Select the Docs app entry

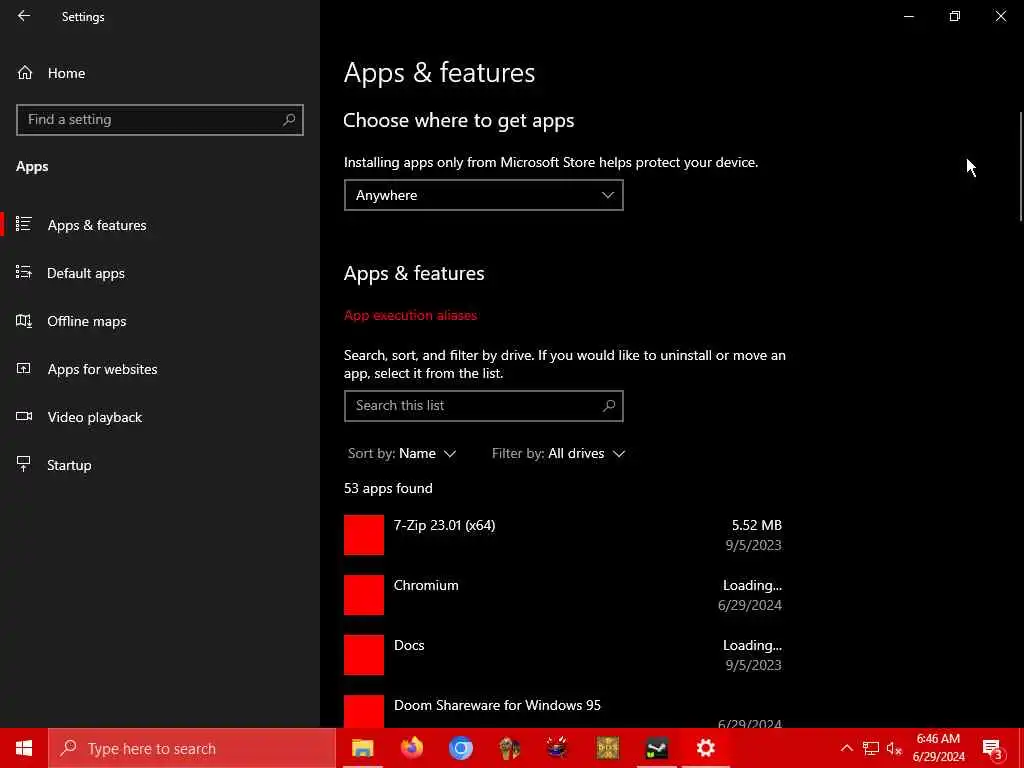[563, 655]
